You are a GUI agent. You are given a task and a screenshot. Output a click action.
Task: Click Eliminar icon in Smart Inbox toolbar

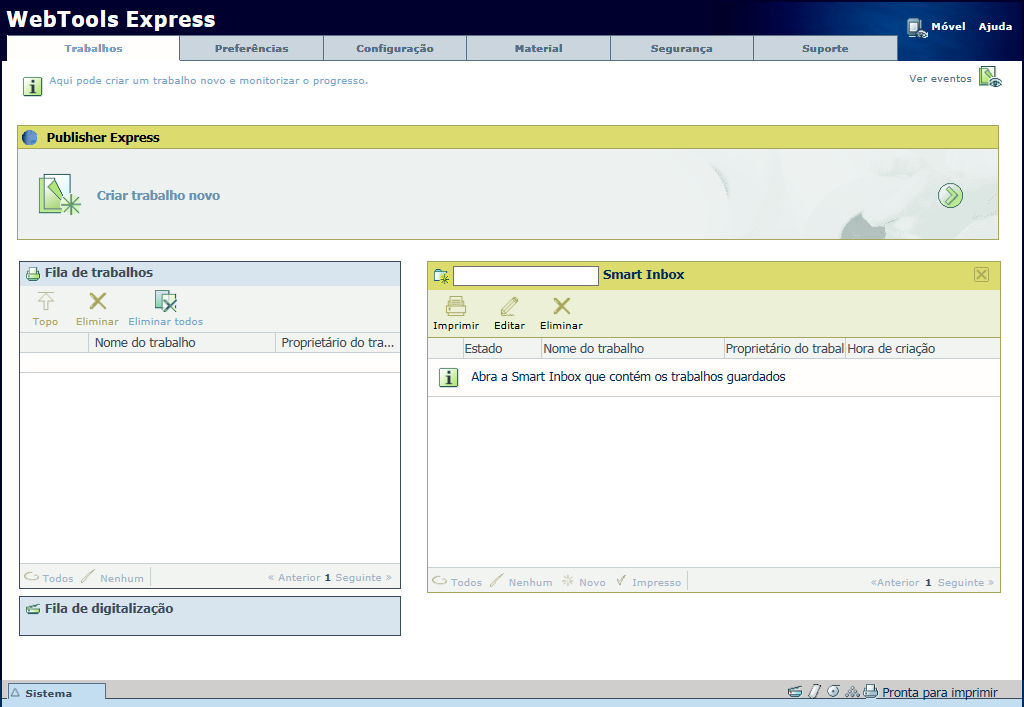(x=561, y=307)
